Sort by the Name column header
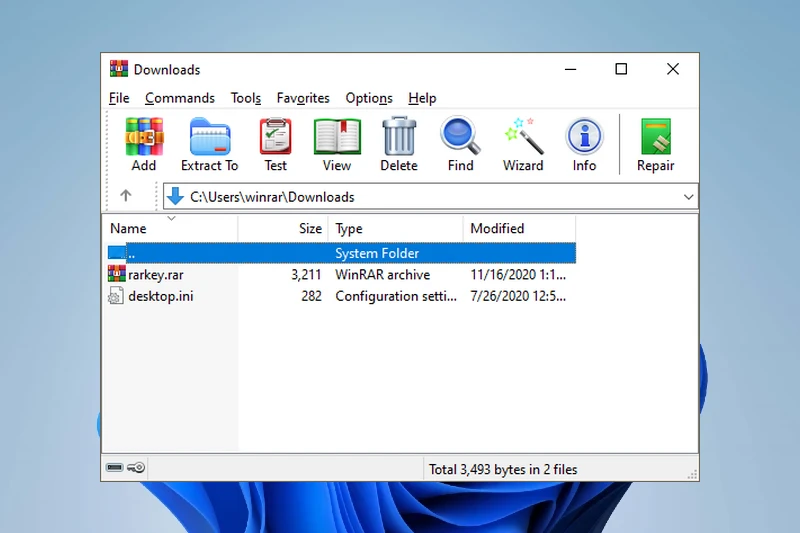 click(x=170, y=228)
